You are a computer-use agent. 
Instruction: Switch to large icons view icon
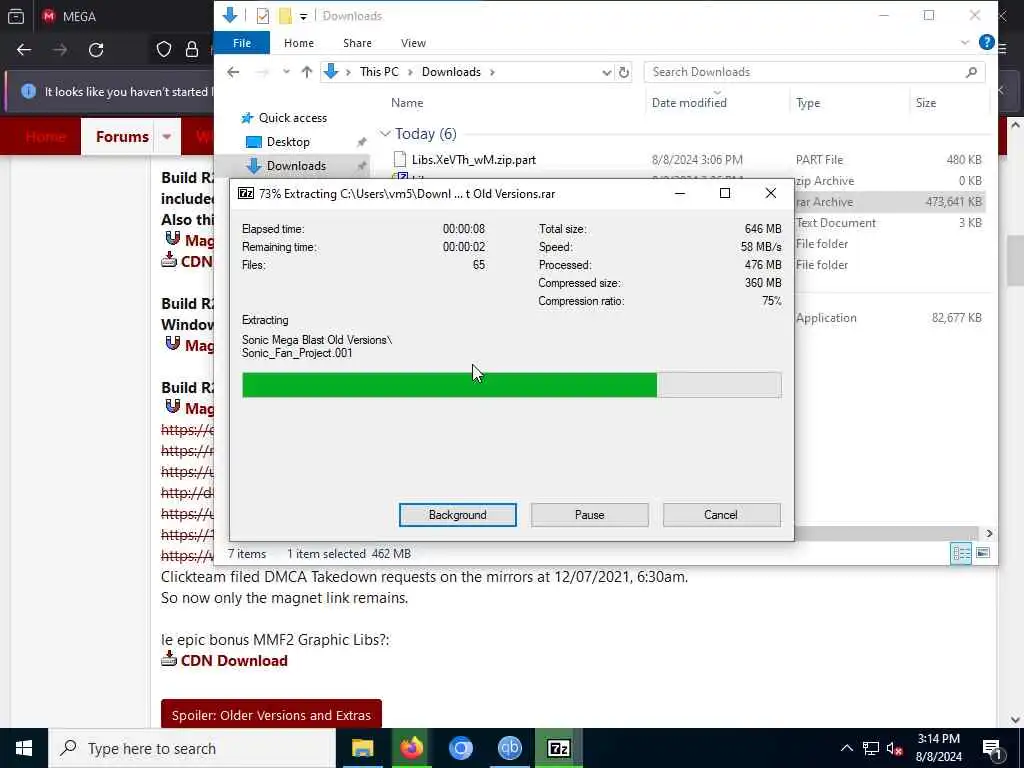coord(982,554)
